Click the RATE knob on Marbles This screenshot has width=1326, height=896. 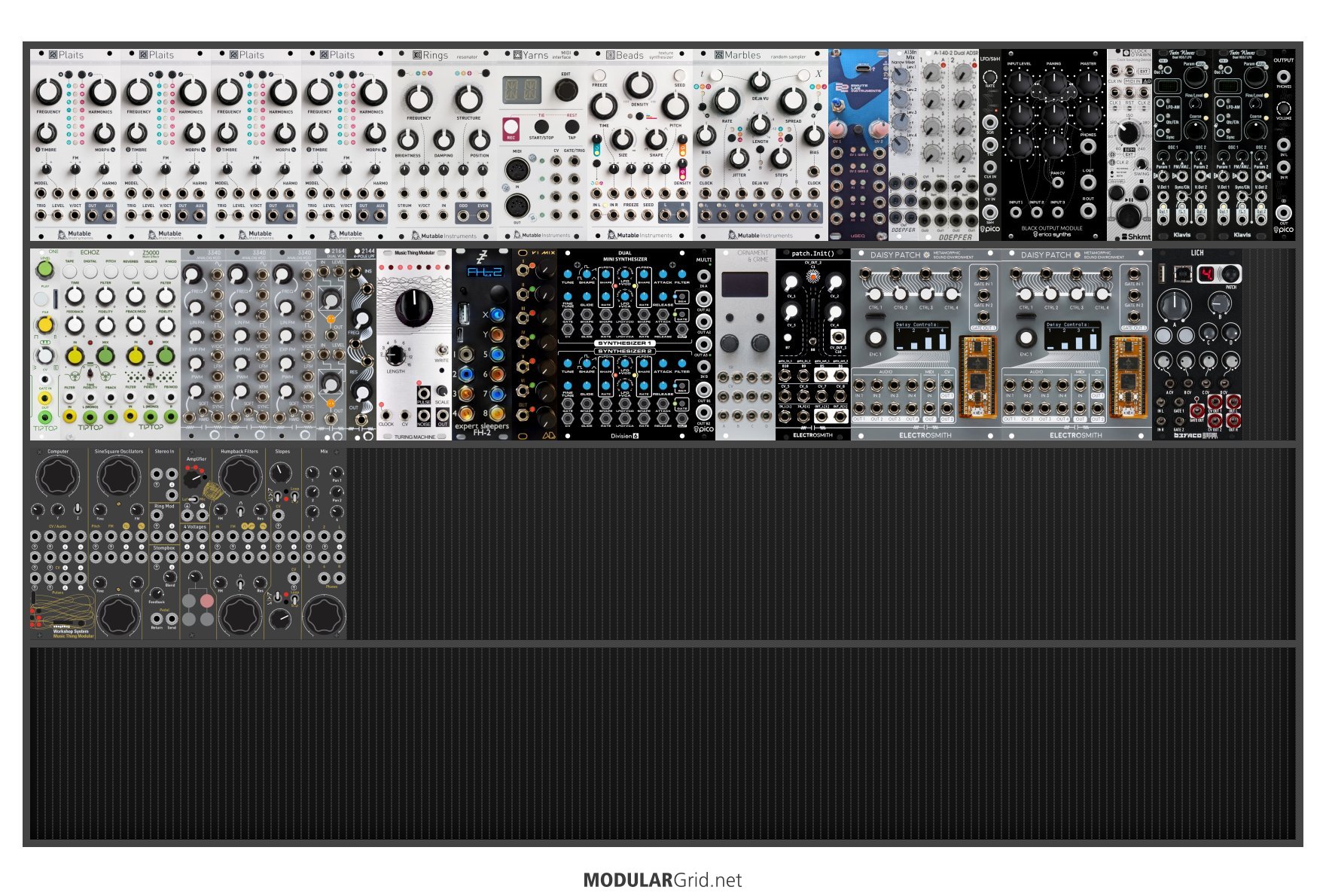pyautogui.click(x=727, y=100)
